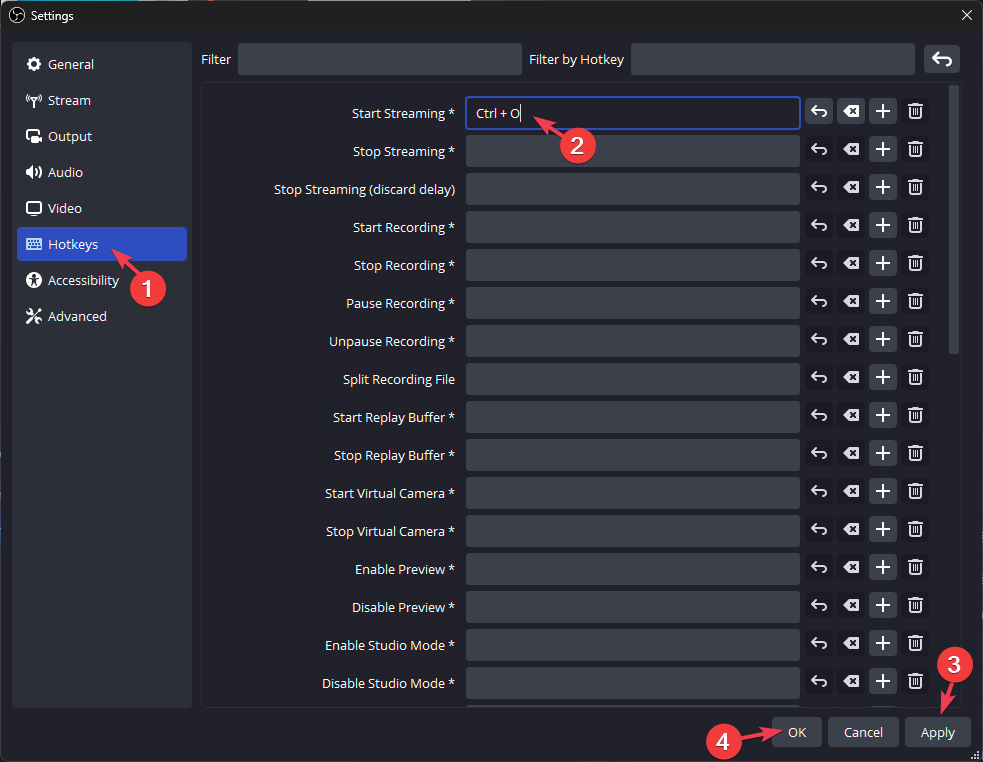This screenshot has height=762, width=983.
Task: Switch to the Audio settings section
Action: [x=68, y=172]
